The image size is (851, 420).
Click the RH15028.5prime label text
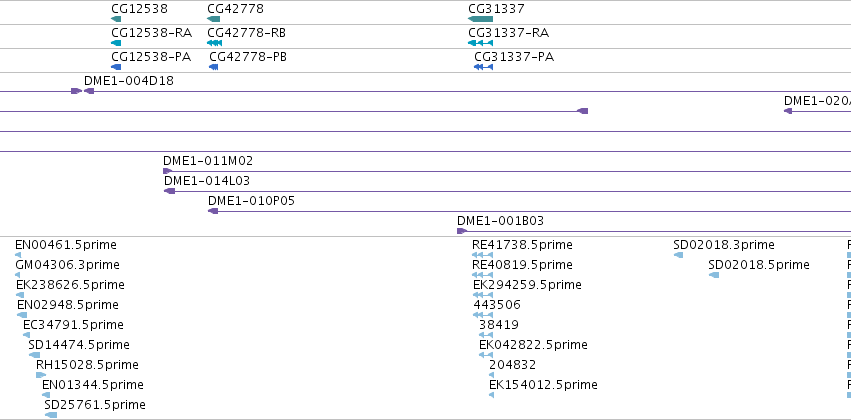point(87,365)
